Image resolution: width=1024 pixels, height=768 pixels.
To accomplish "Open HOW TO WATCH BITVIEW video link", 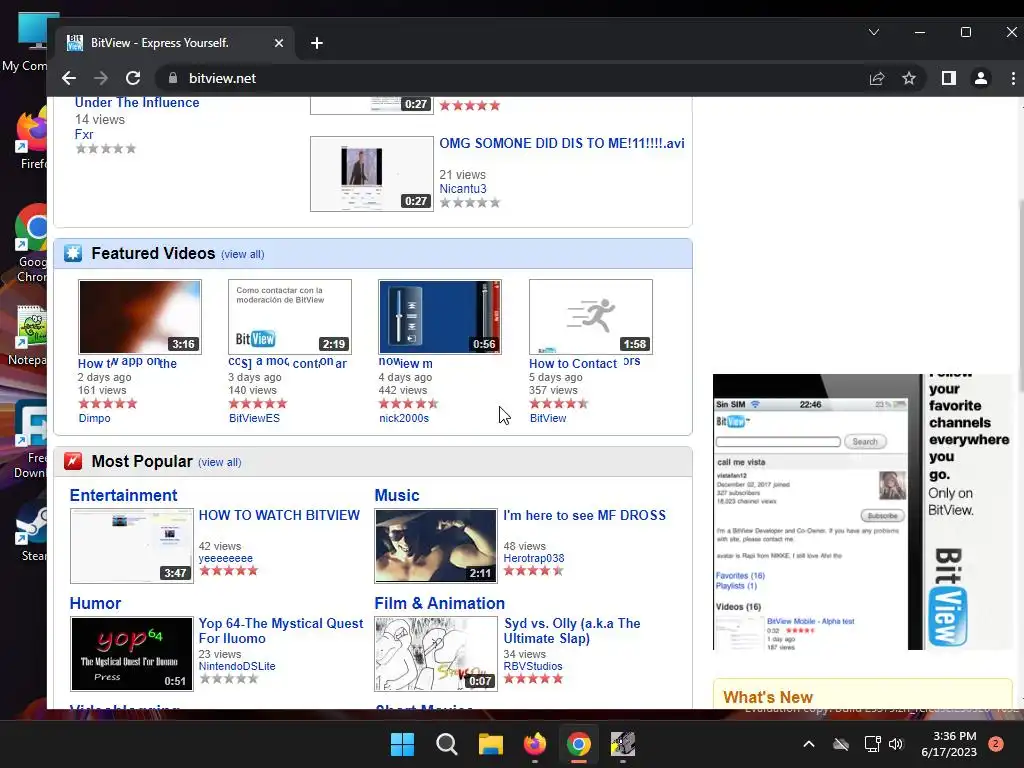I will coord(279,515).
